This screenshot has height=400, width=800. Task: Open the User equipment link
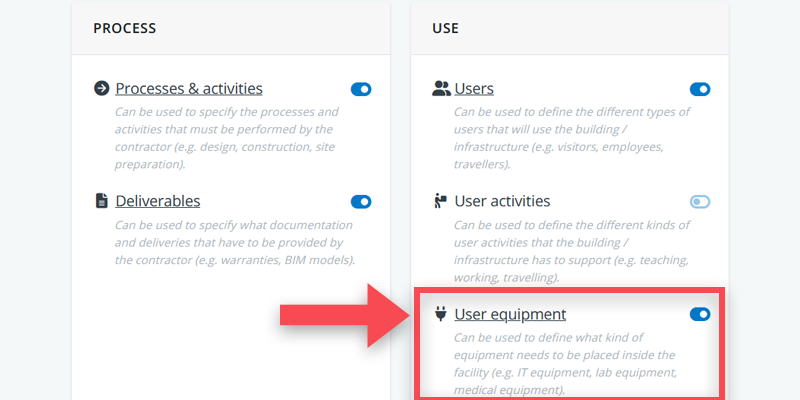[510, 314]
